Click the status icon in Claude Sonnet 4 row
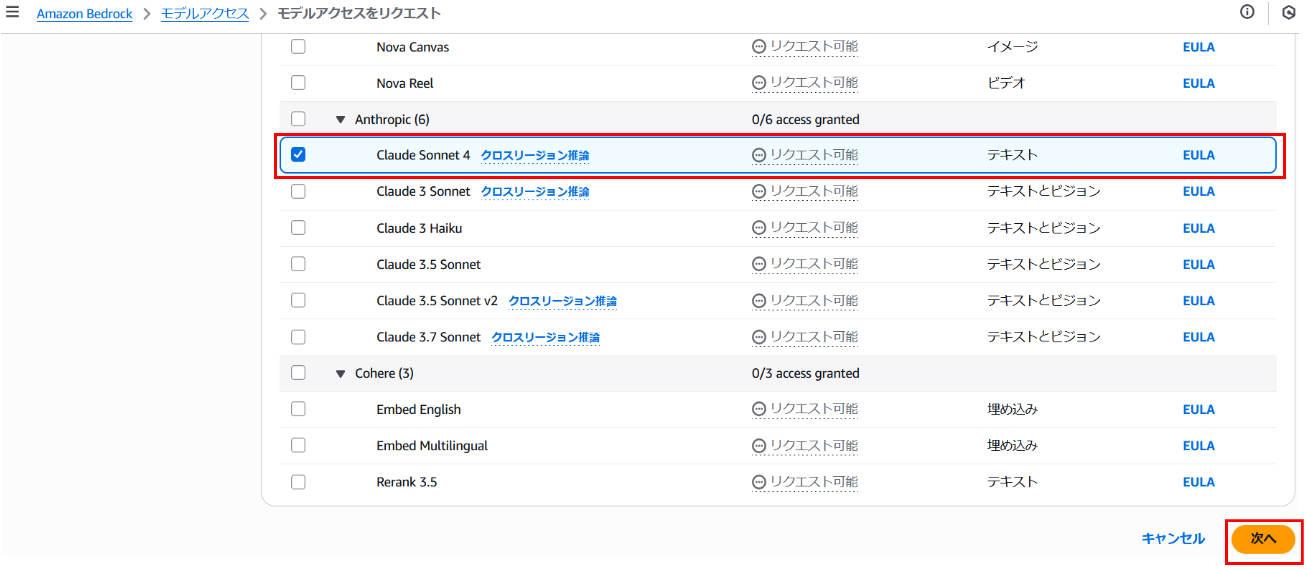 [759, 155]
